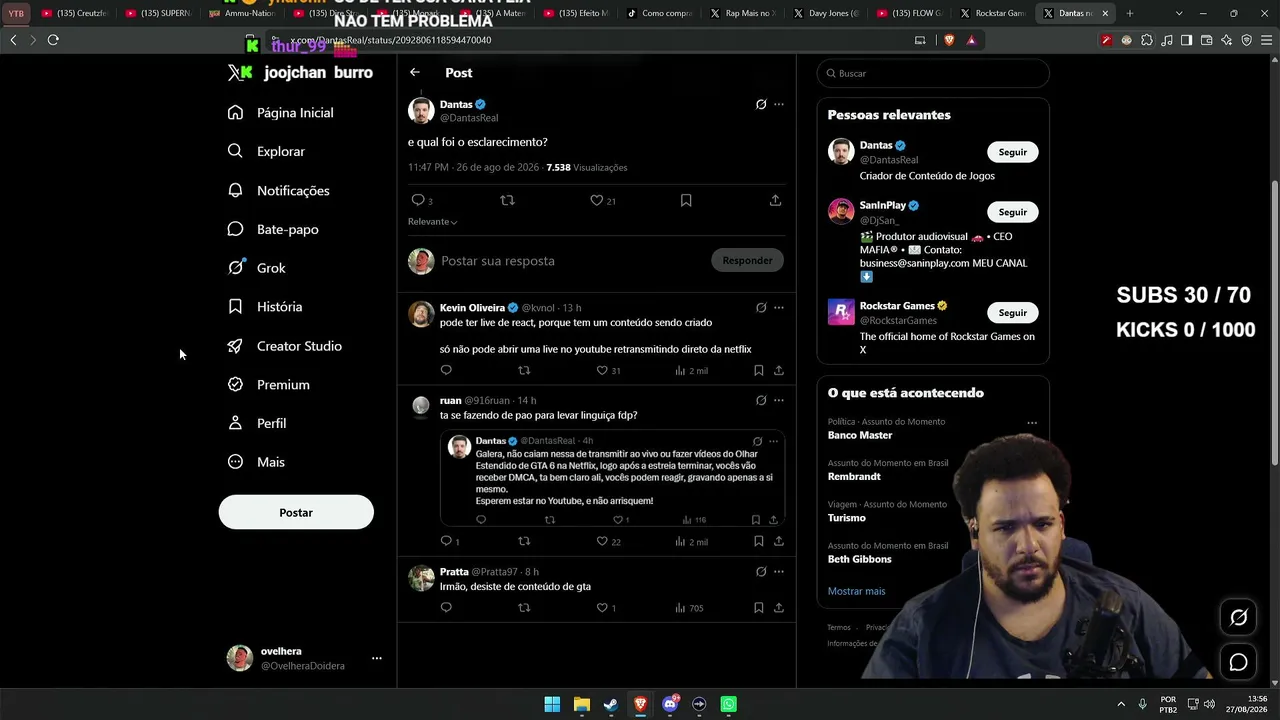Viewport: 1280px width, 720px height.
Task: Click the Postar button
Action: 296,512
